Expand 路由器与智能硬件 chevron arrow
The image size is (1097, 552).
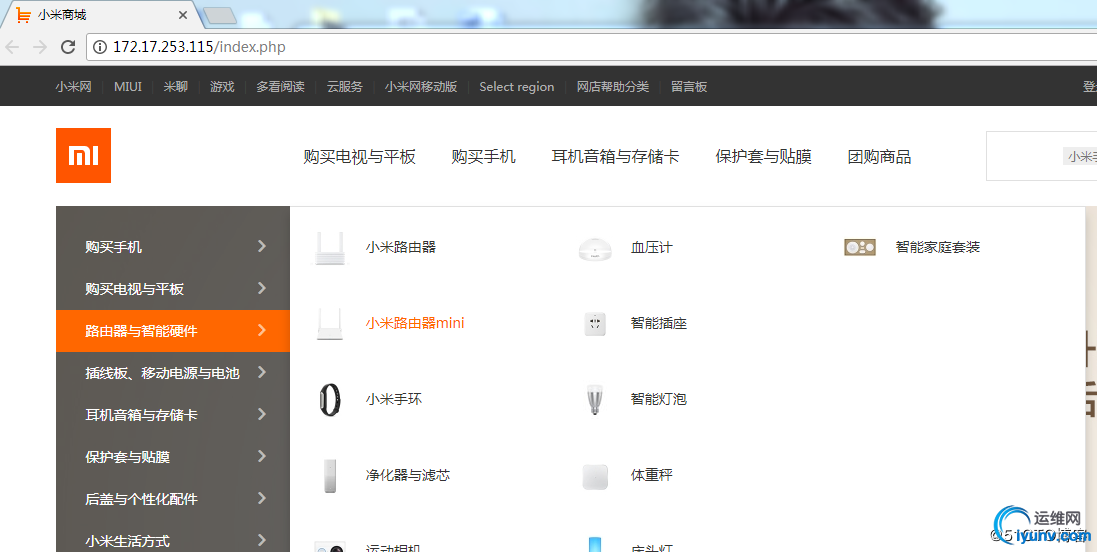[262, 330]
